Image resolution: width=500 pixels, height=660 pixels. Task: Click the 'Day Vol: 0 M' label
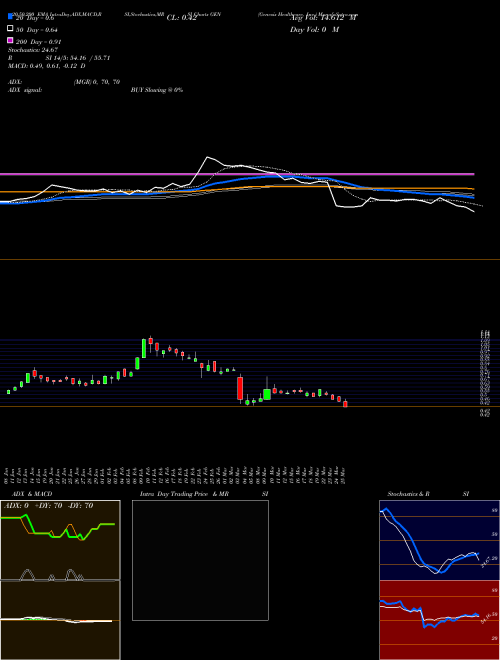[314, 29]
